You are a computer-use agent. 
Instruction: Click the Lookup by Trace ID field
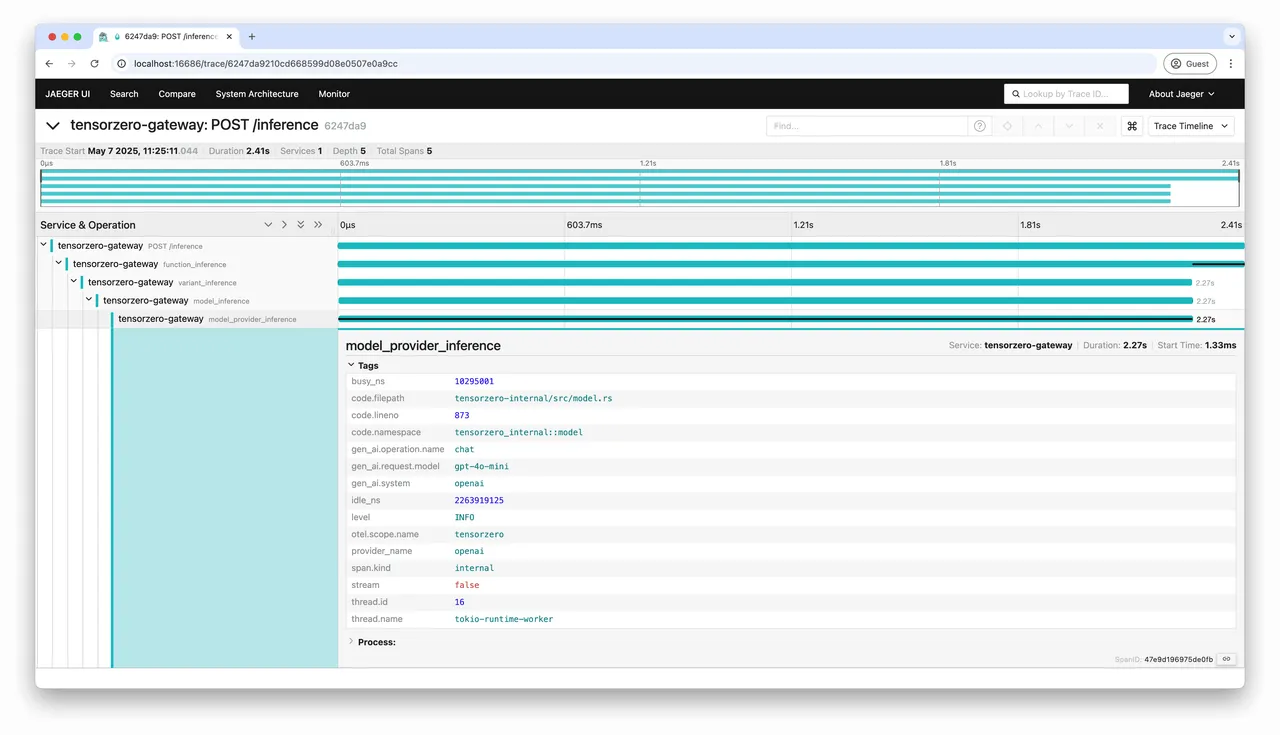(x=1066, y=94)
